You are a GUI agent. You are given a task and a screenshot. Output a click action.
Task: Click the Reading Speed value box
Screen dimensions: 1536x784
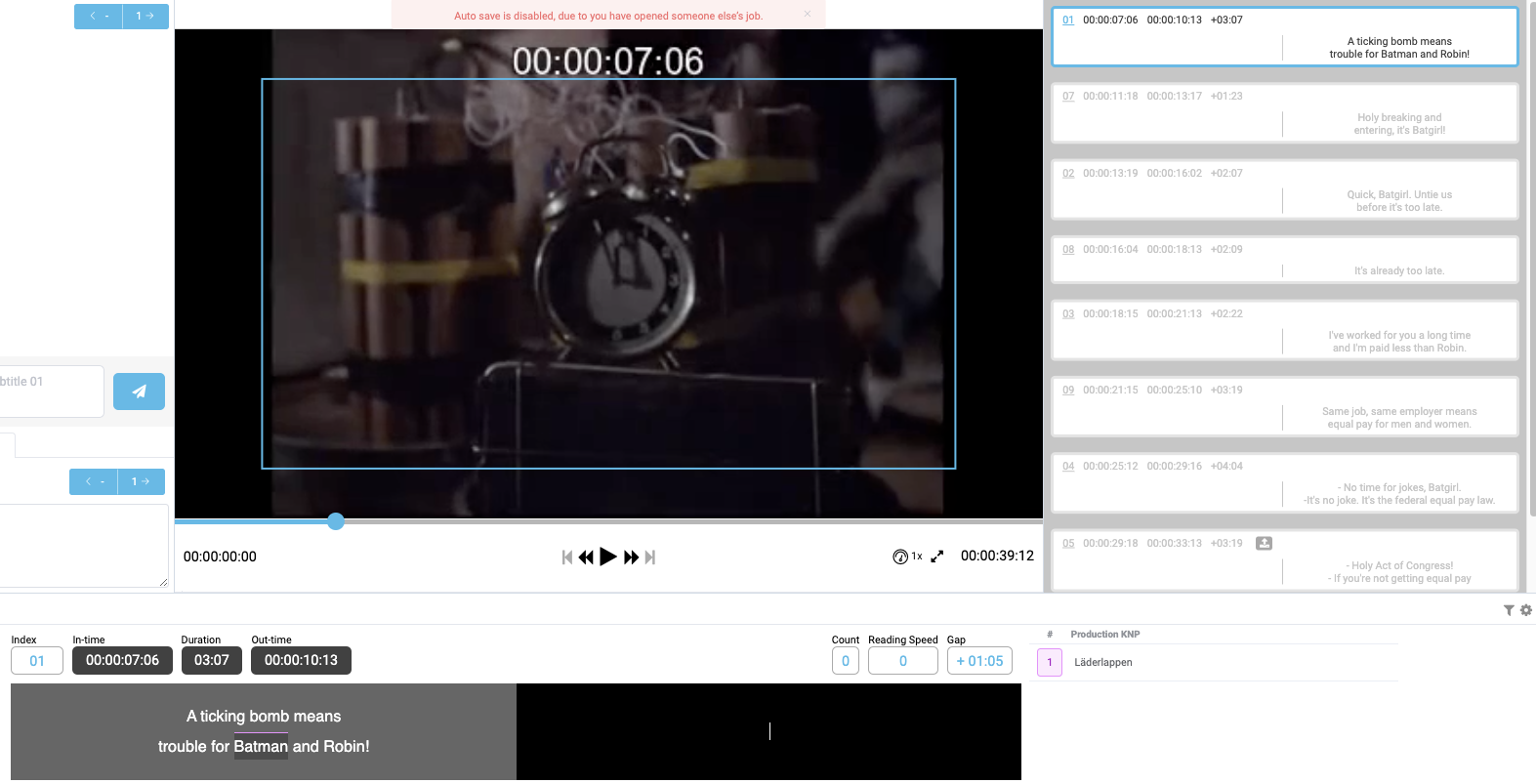pos(903,661)
